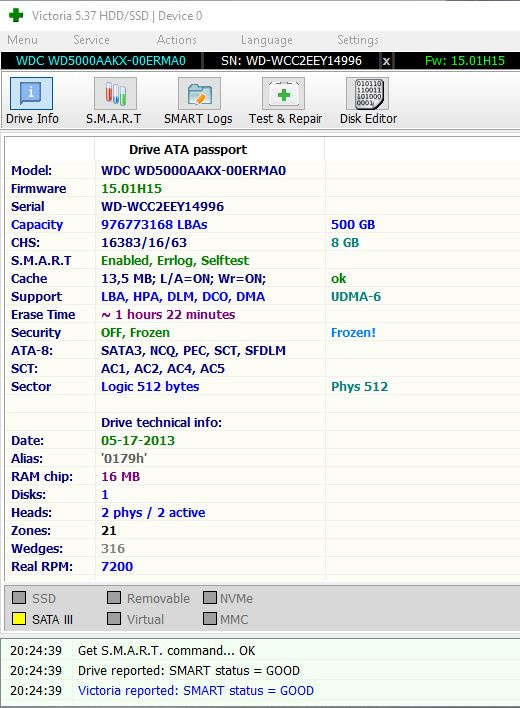Select the Capacity value 976773168 LBAs

[x=154, y=225]
